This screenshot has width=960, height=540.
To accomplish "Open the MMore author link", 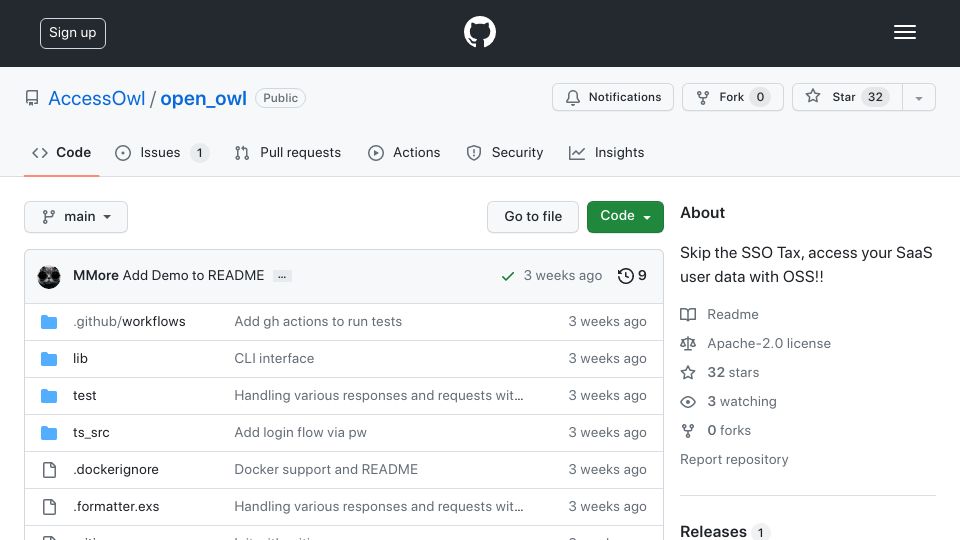I will [96, 276].
